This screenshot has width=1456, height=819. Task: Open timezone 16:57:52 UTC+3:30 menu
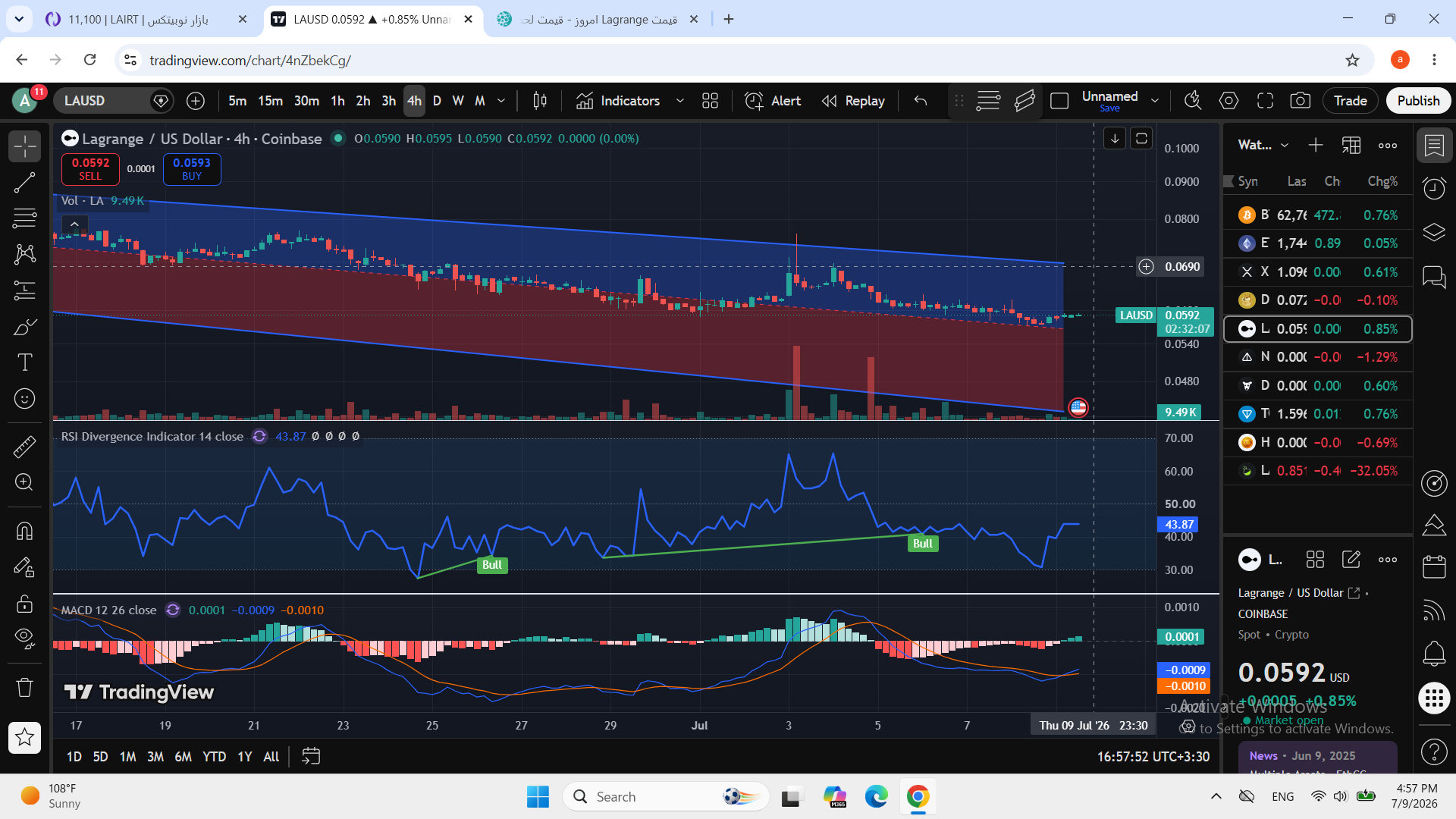point(1153,756)
